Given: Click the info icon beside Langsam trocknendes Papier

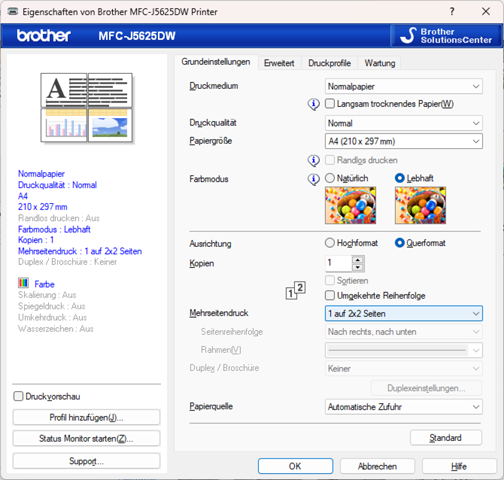Looking at the screenshot, I should click(x=313, y=104).
